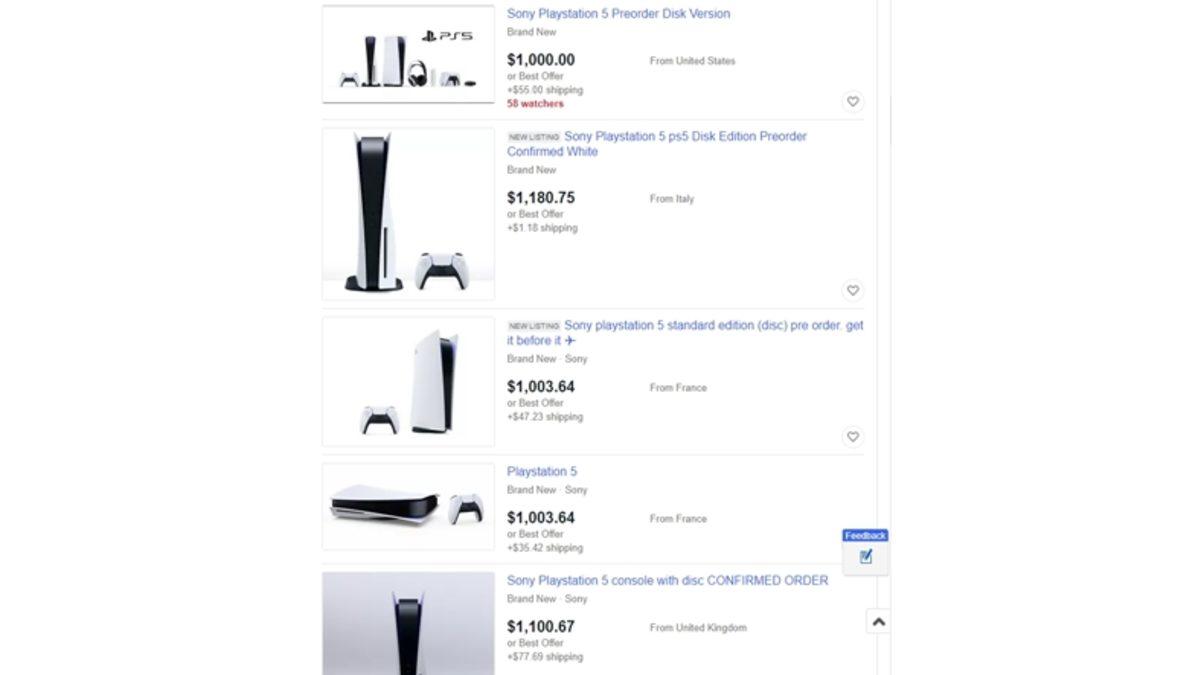The width and height of the screenshot is (1200, 675).
Task: Open 'console with disc CONFIRMED ORDER' listing
Action: pos(669,580)
